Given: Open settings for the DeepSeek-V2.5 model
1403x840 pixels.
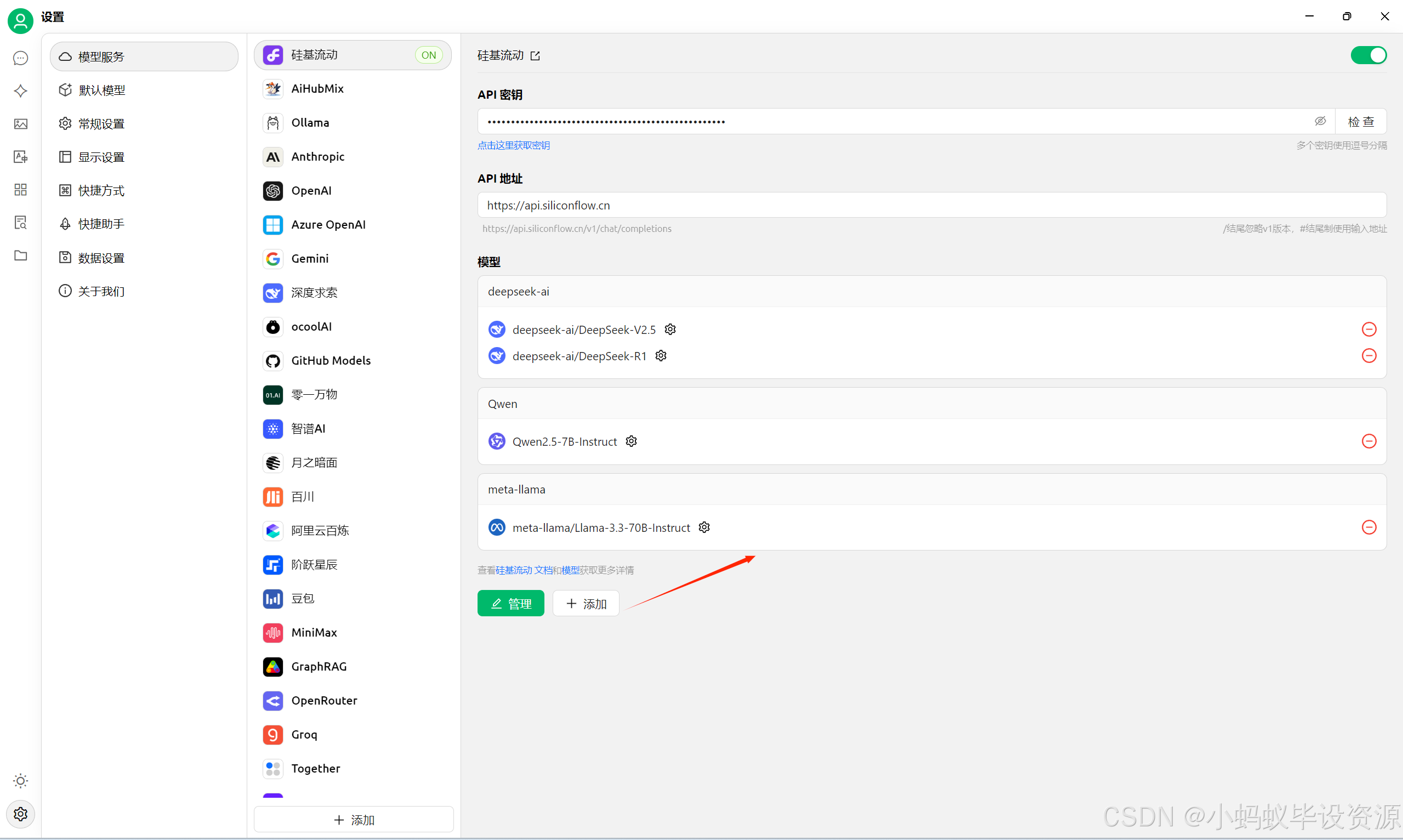Looking at the screenshot, I should (670, 330).
